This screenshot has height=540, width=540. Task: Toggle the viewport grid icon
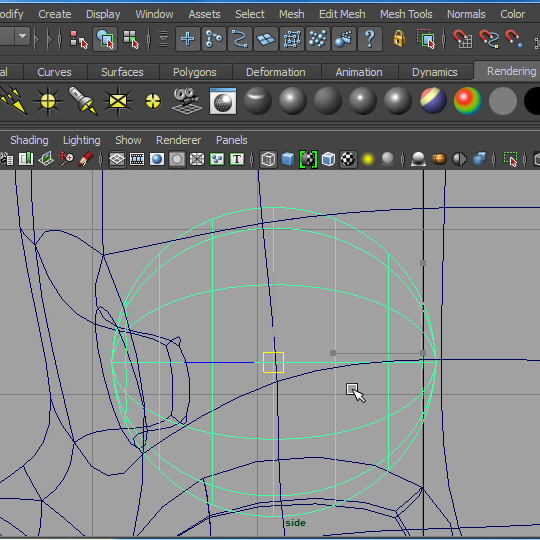coord(117,159)
